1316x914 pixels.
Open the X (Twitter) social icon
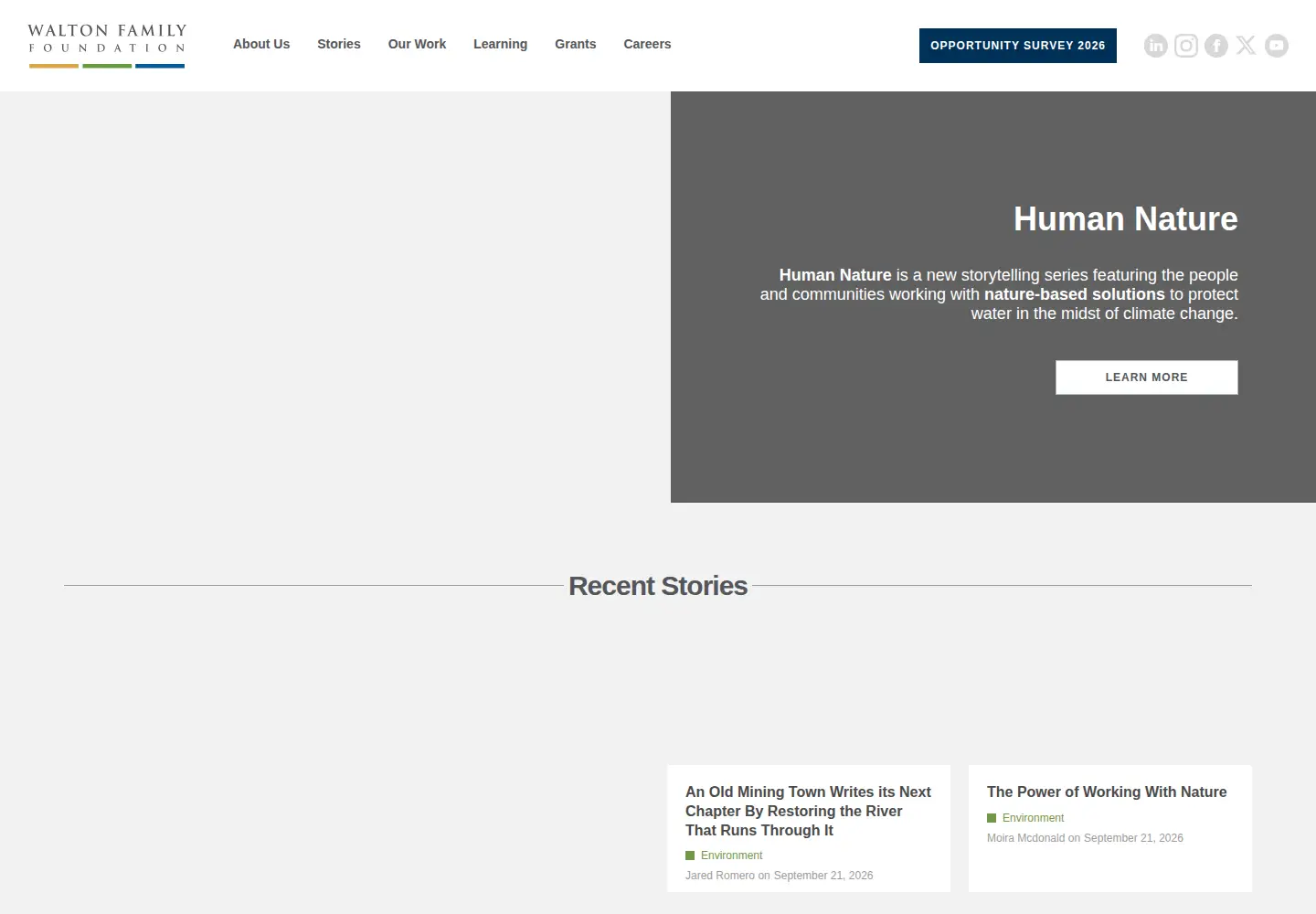pyautogui.click(x=1247, y=46)
